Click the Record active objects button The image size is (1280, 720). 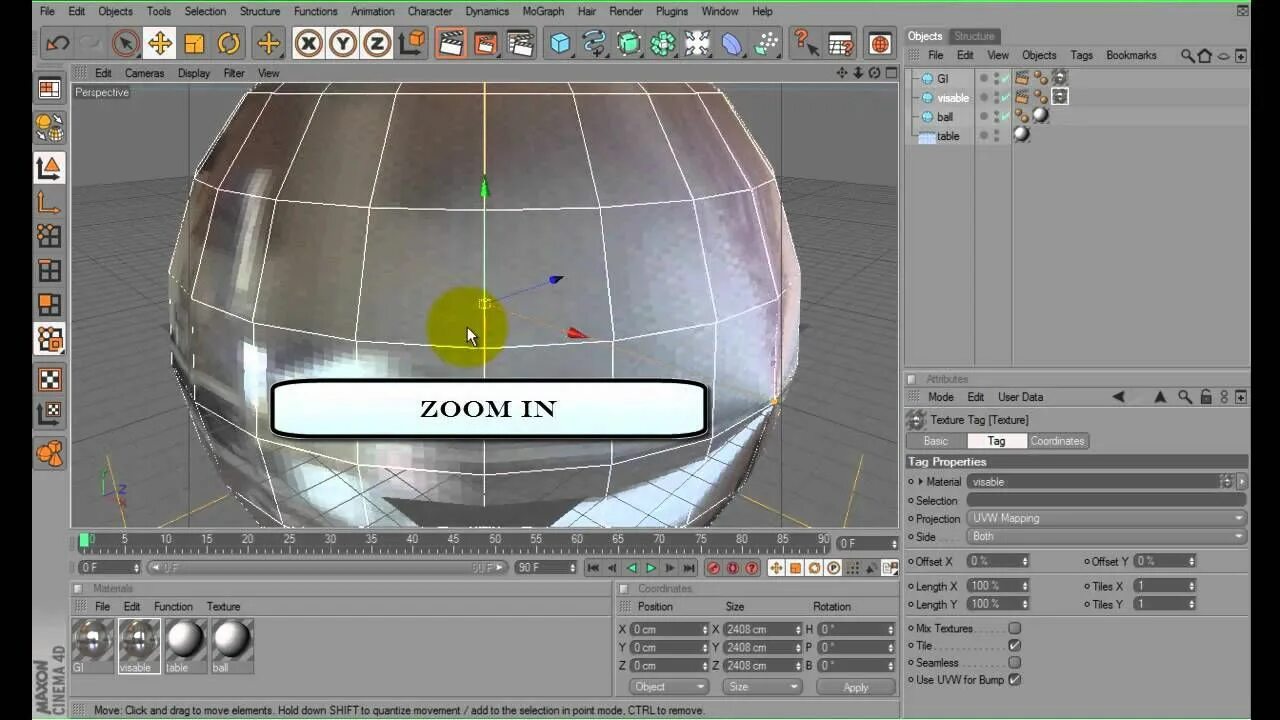[x=714, y=568]
